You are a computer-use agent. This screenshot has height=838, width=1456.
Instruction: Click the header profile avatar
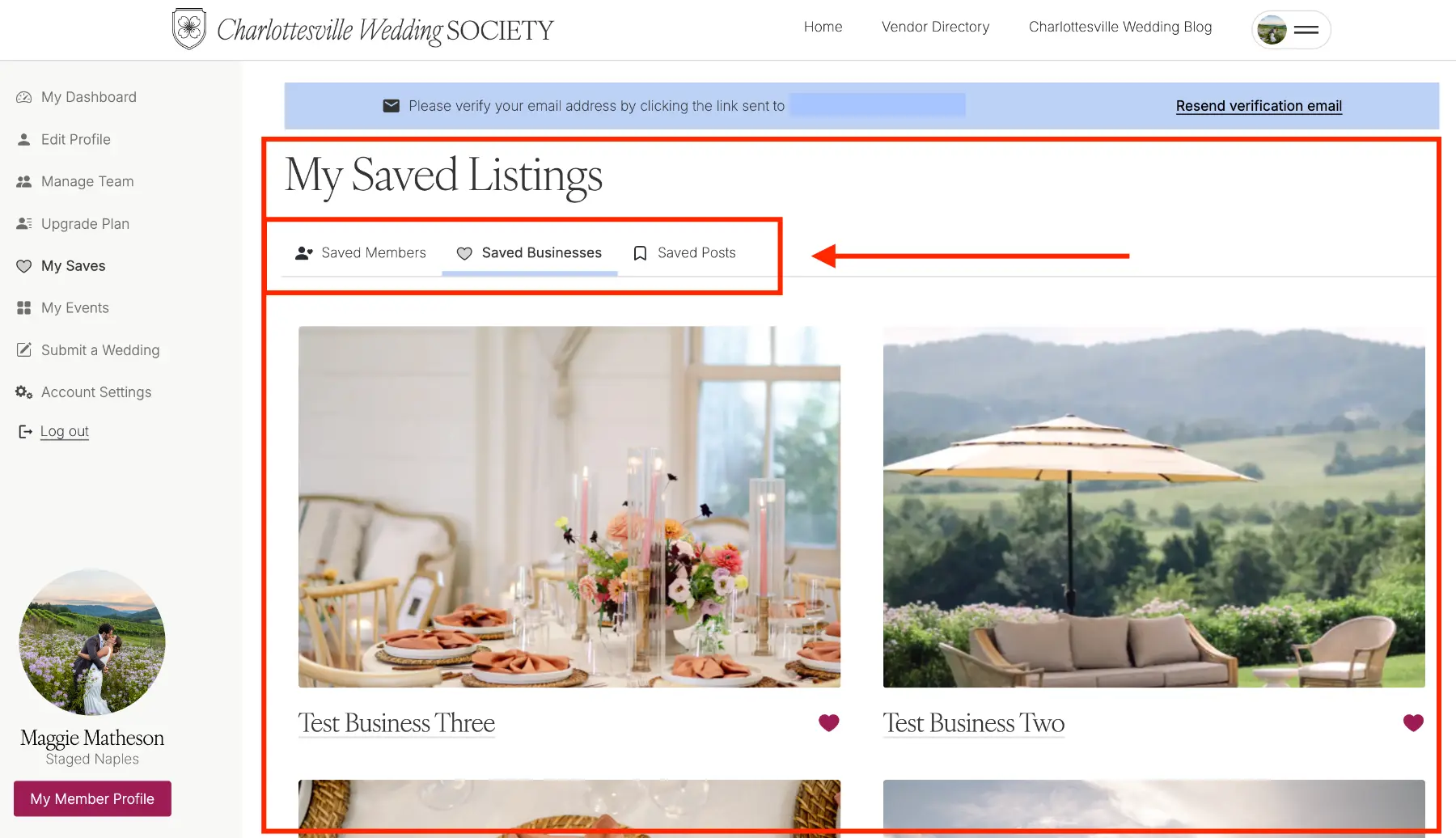point(1272,30)
